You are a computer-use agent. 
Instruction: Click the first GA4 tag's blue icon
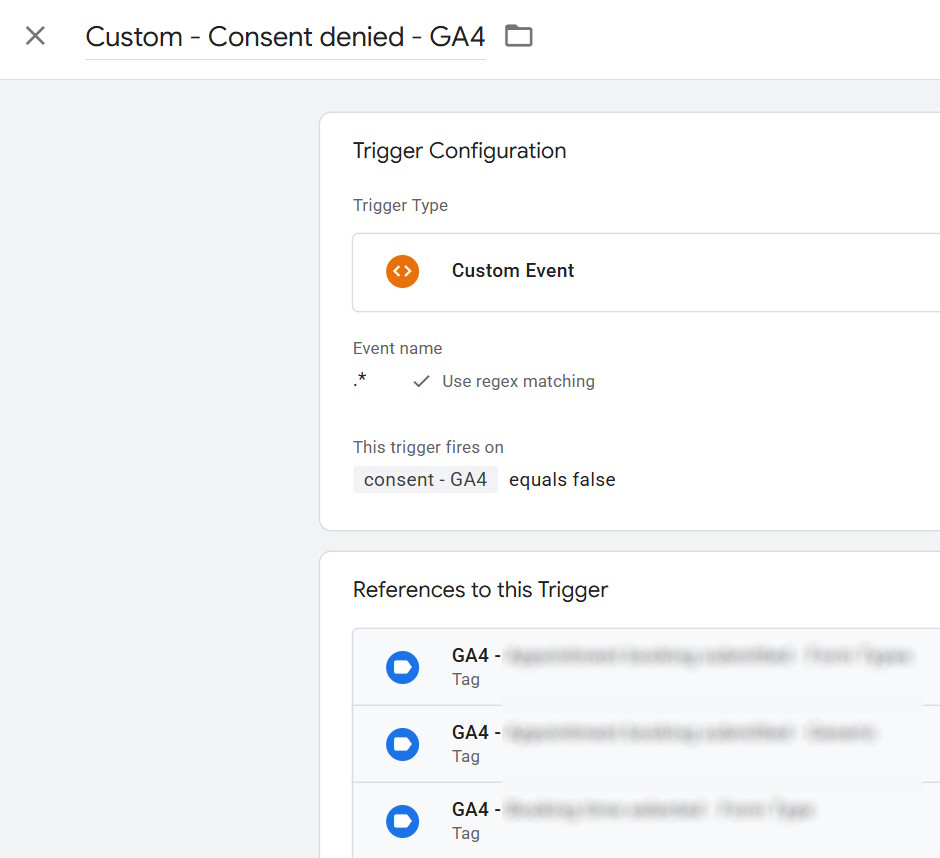(402, 667)
